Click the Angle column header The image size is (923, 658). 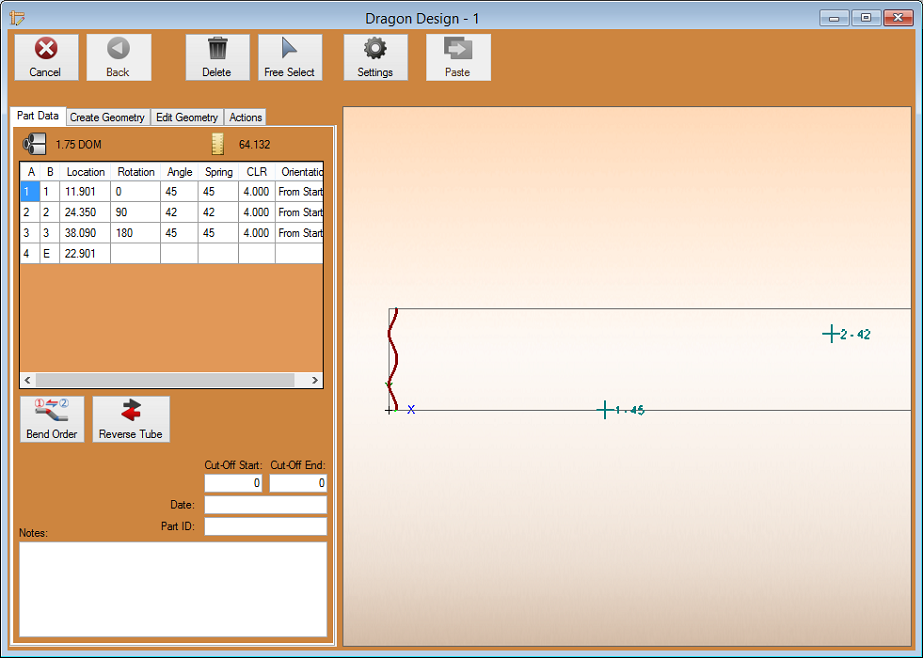pyautogui.click(x=179, y=172)
